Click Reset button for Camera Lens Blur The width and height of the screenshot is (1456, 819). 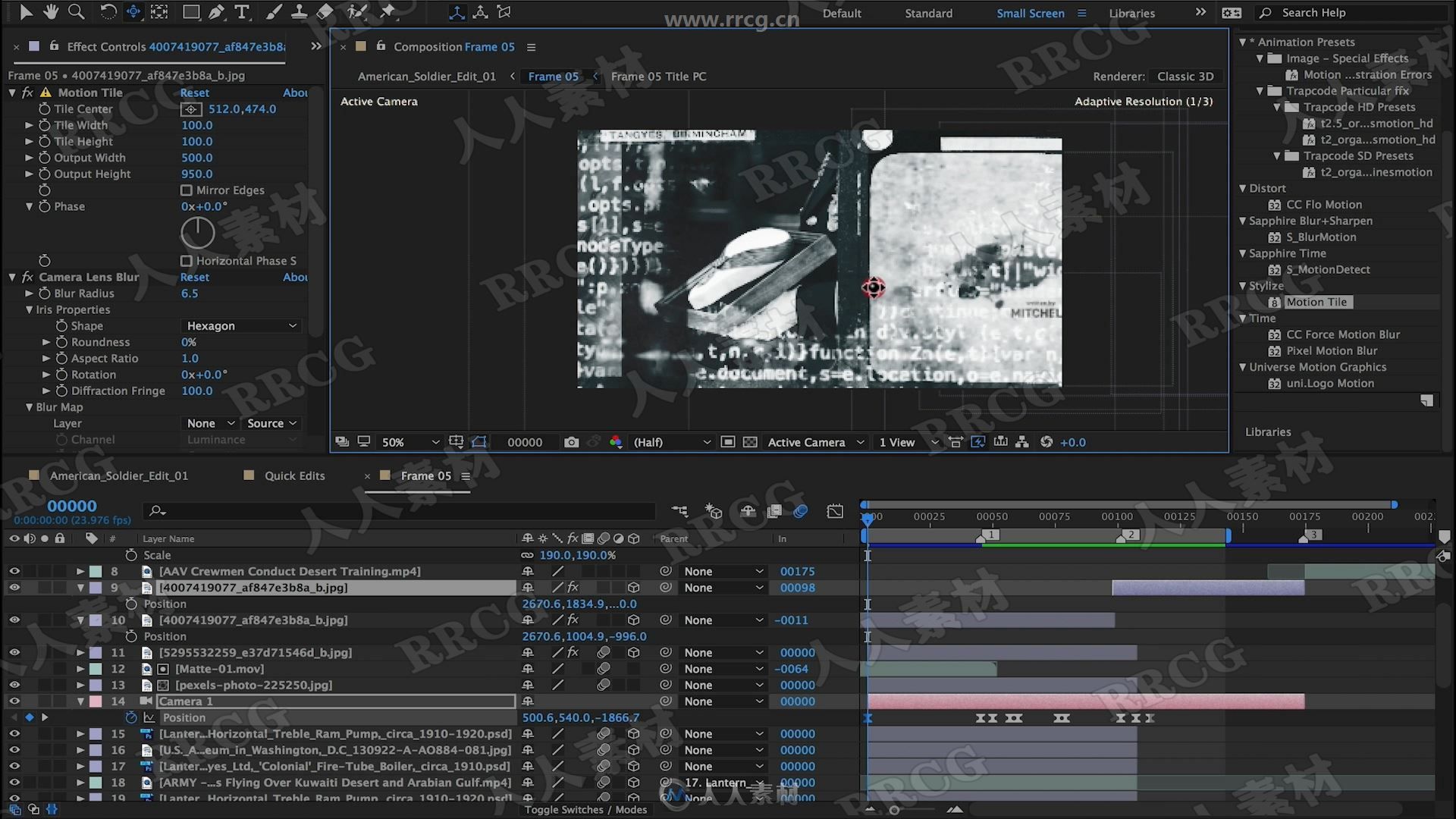pos(194,276)
